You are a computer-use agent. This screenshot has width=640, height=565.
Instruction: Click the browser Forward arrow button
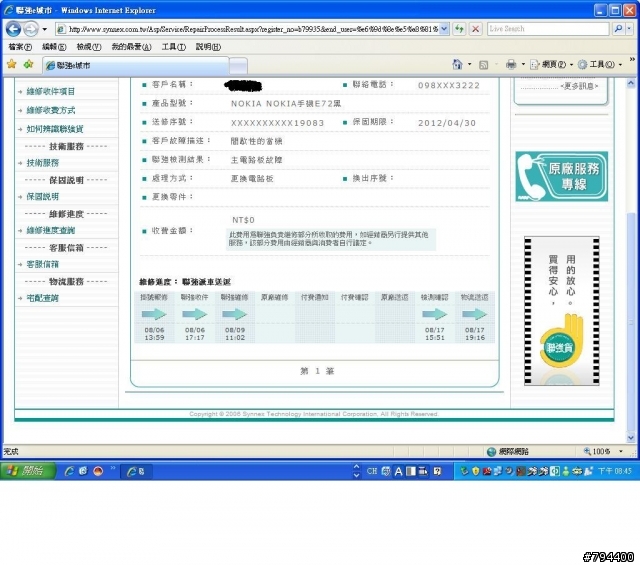31,29
